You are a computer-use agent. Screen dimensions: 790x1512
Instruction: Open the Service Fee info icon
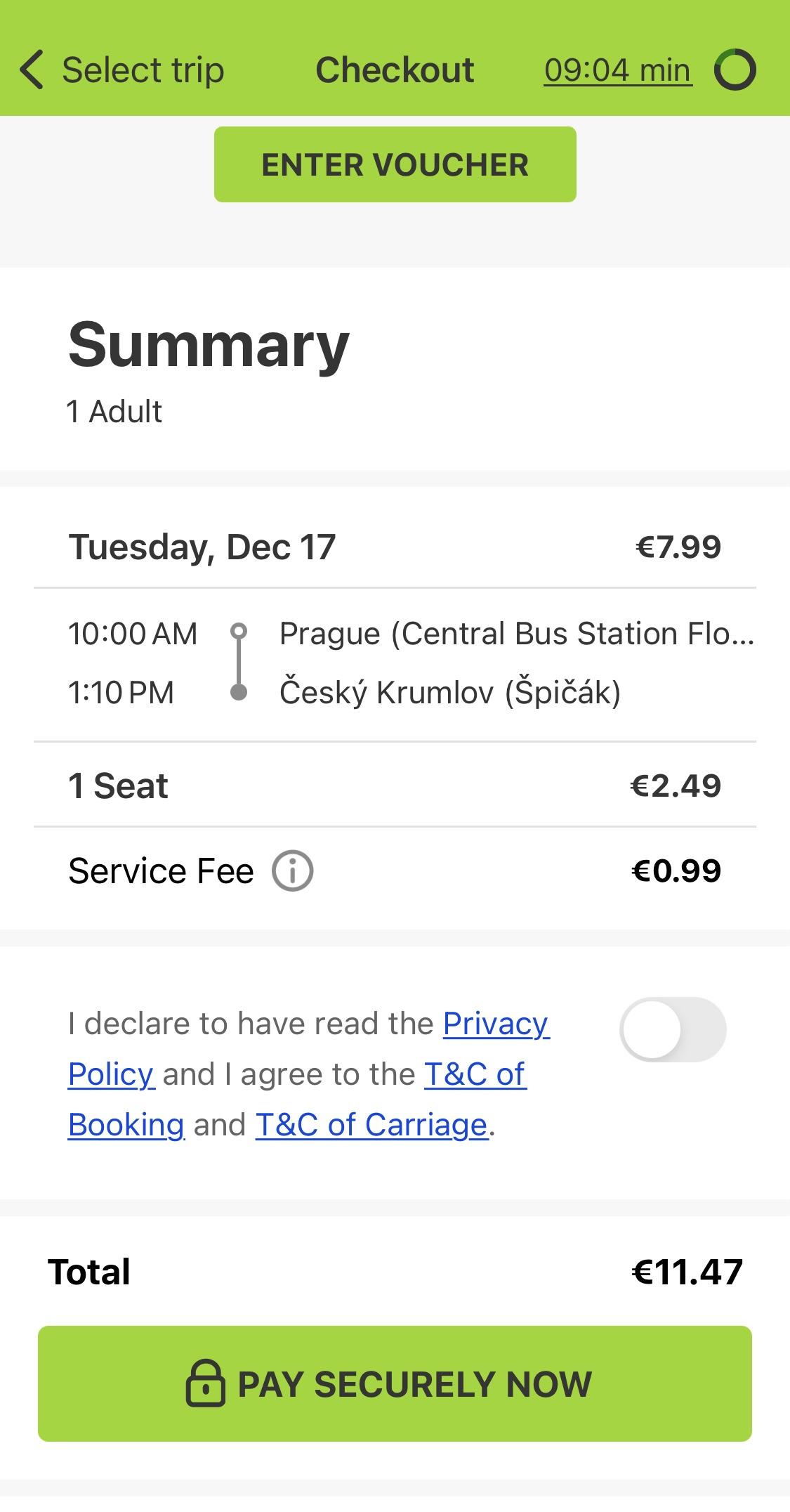(x=292, y=871)
